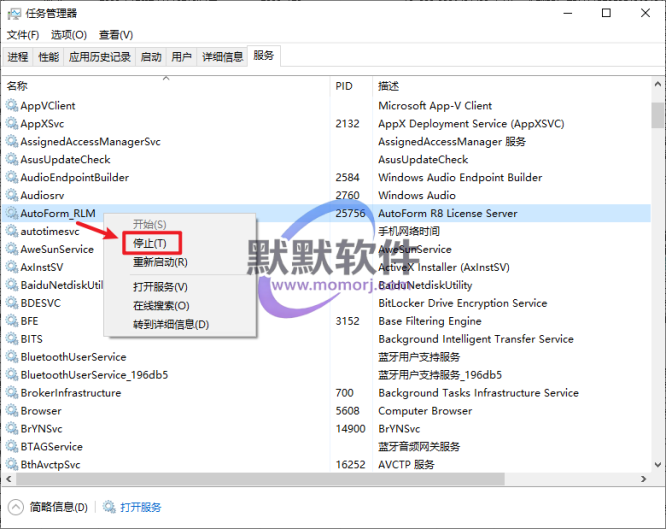Switch to the 性能 tab

pyautogui.click(x=49, y=57)
